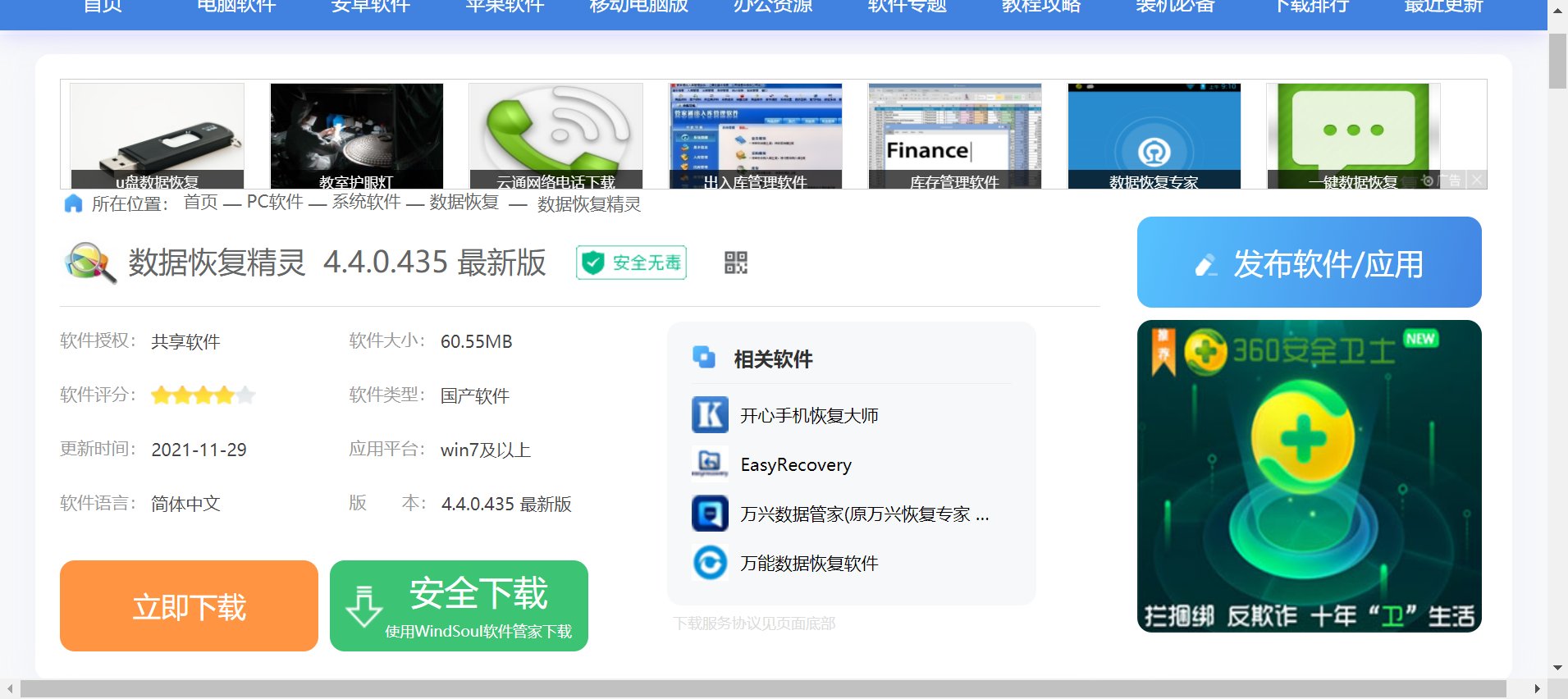Click the vertical scrollbar down arrow
The image size is (1568, 699).
click(x=1557, y=668)
